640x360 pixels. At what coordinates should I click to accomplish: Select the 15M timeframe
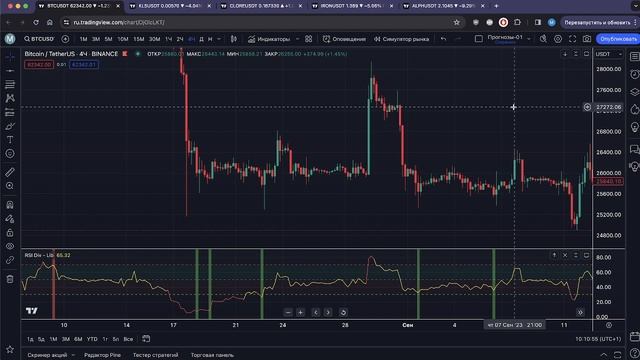coord(139,39)
